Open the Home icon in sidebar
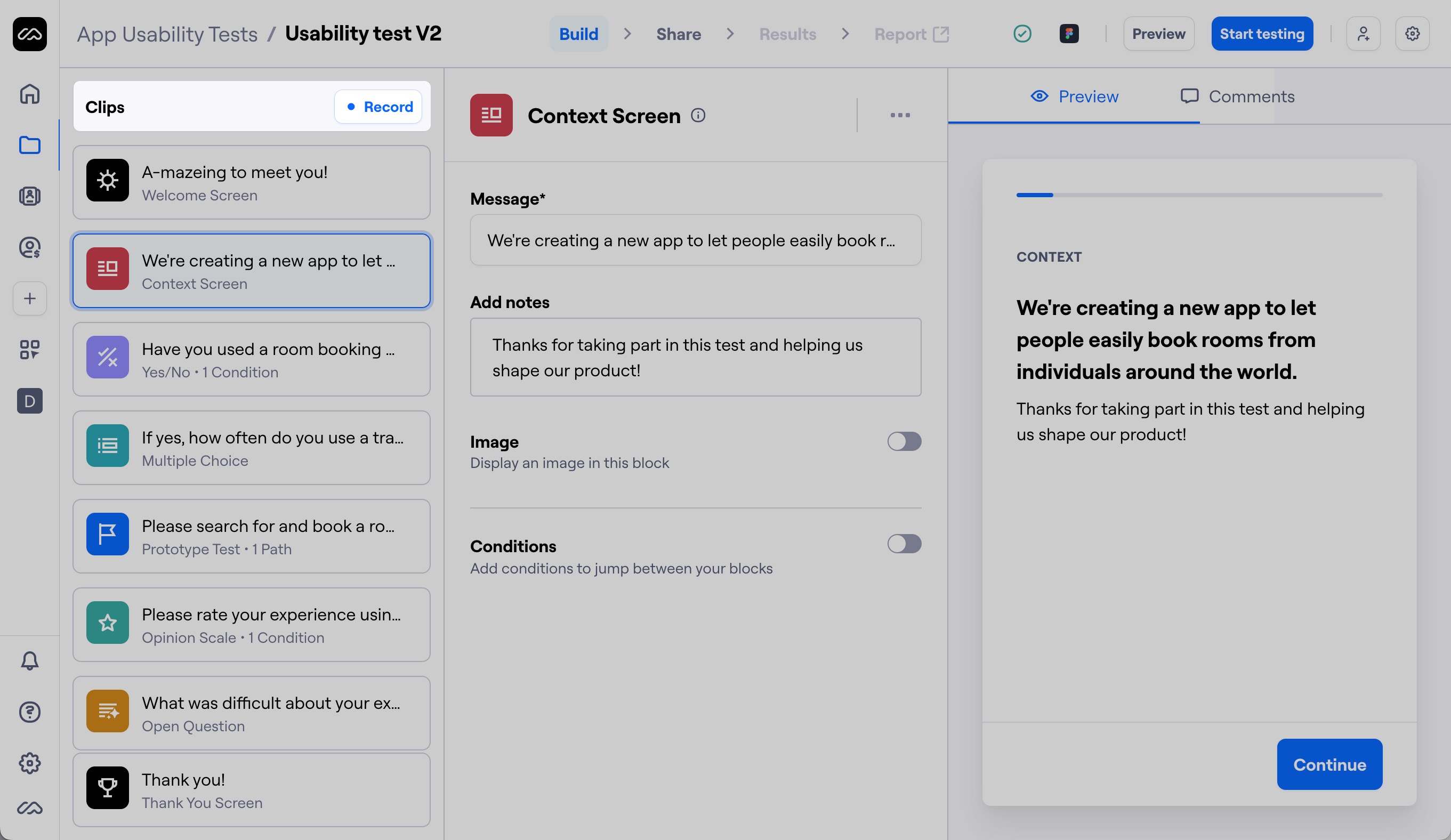1451x840 pixels. point(29,94)
